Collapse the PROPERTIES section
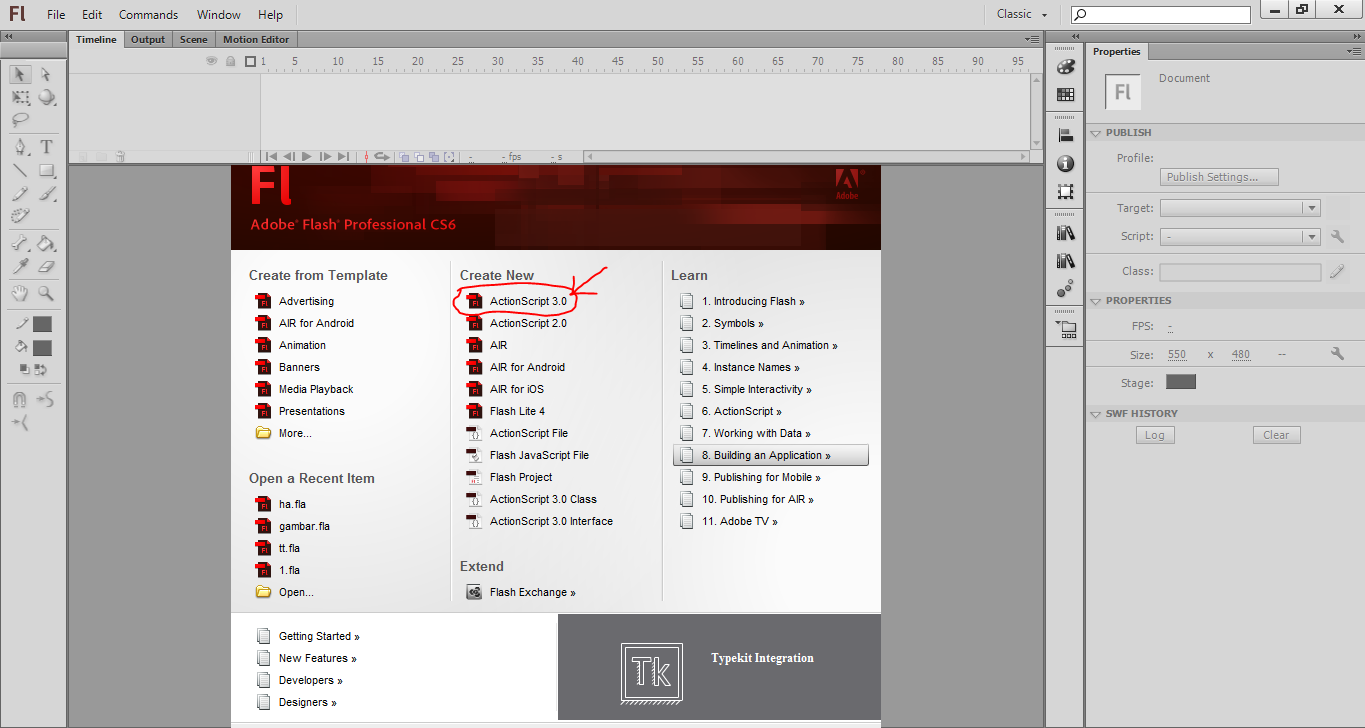Viewport: 1365px width, 728px height. [1096, 301]
